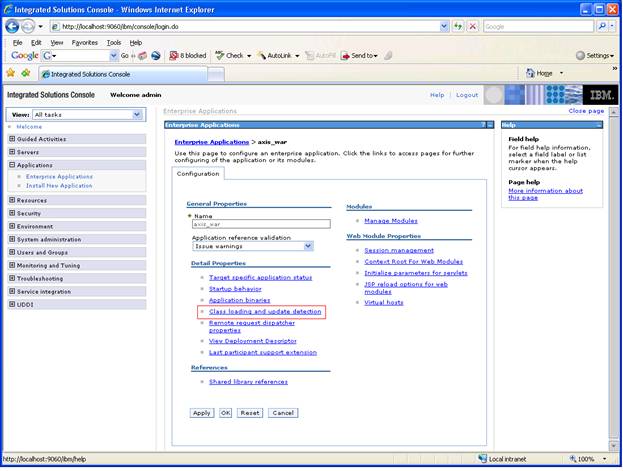
Task: Open the Session management link
Action: coord(399,250)
